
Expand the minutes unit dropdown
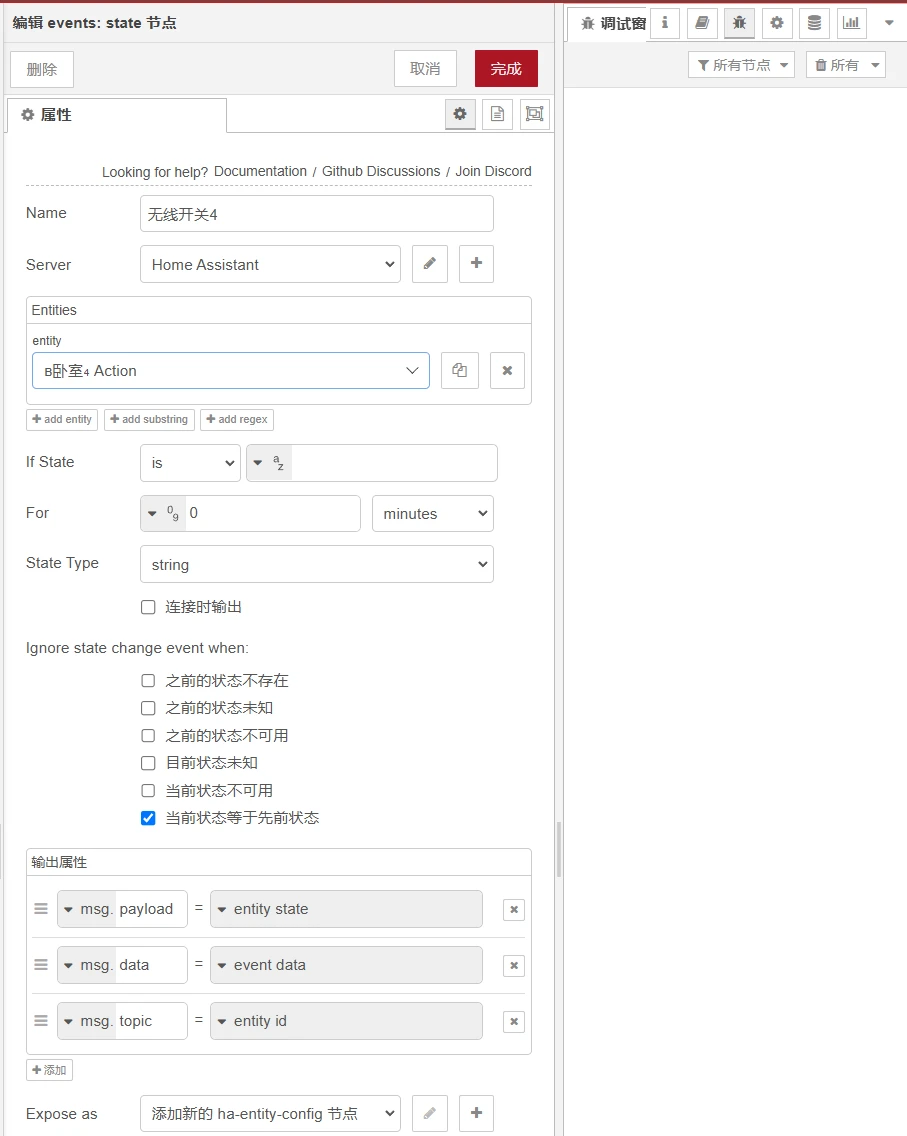pyautogui.click(x=432, y=514)
